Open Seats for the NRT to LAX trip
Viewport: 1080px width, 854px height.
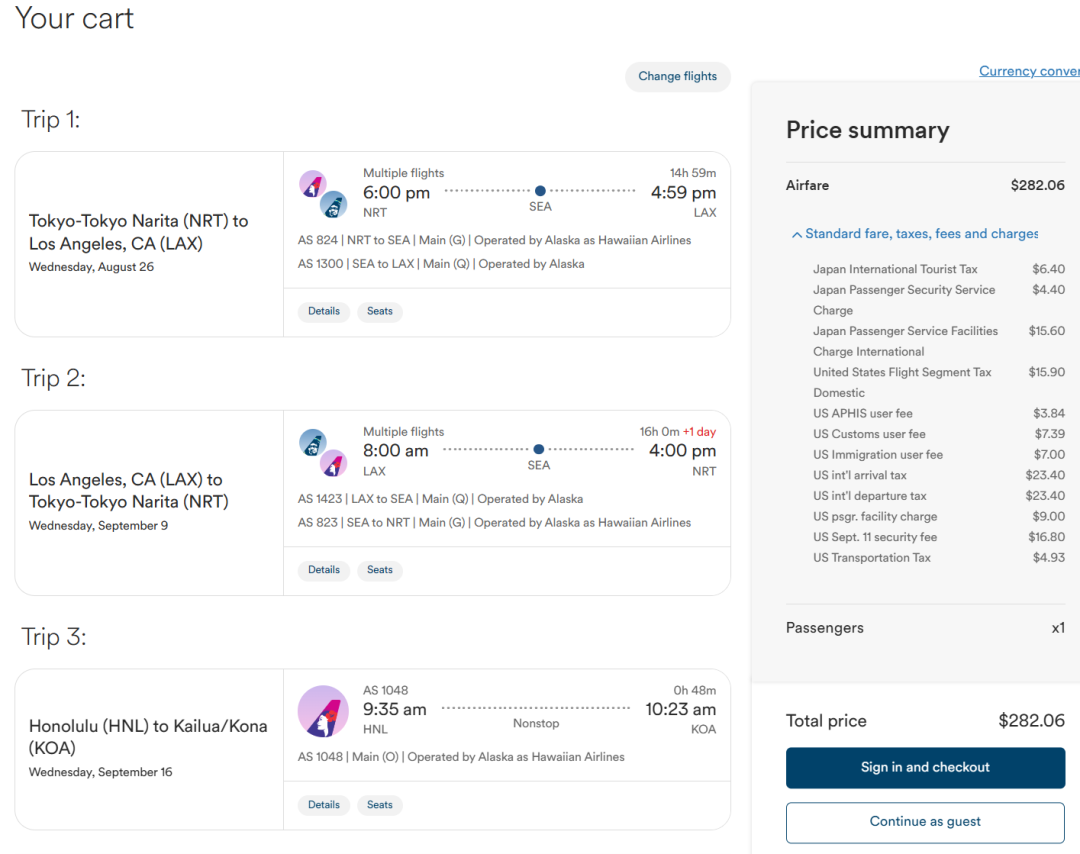(x=380, y=311)
